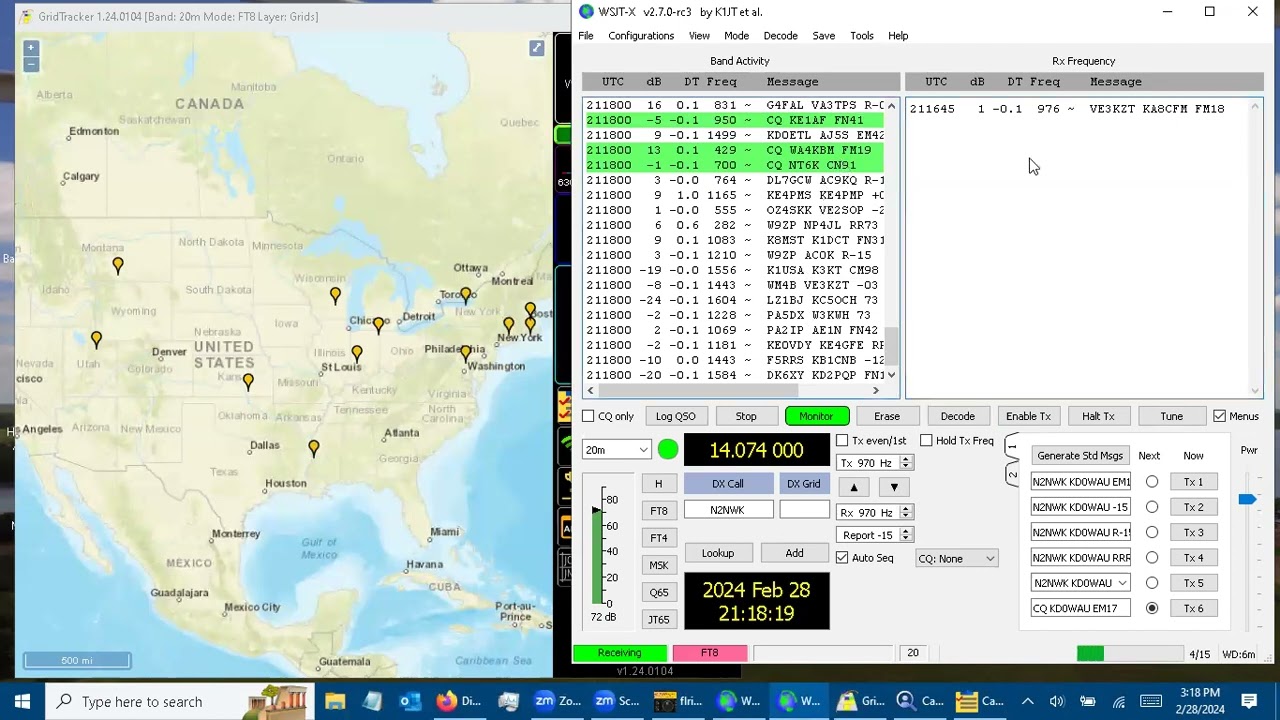Select the map pin near Toronto
Screen dimensions: 1280x720
466,294
